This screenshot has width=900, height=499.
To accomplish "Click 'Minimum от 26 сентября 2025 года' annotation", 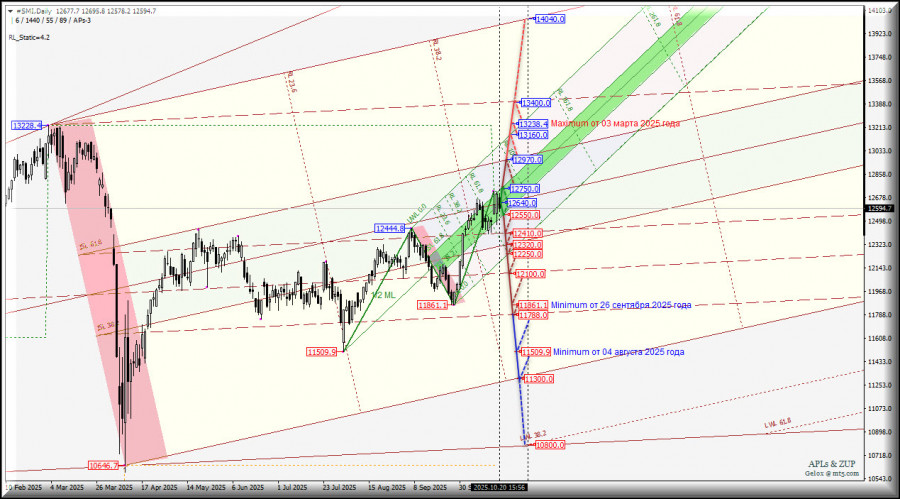I will pos(621,305).
